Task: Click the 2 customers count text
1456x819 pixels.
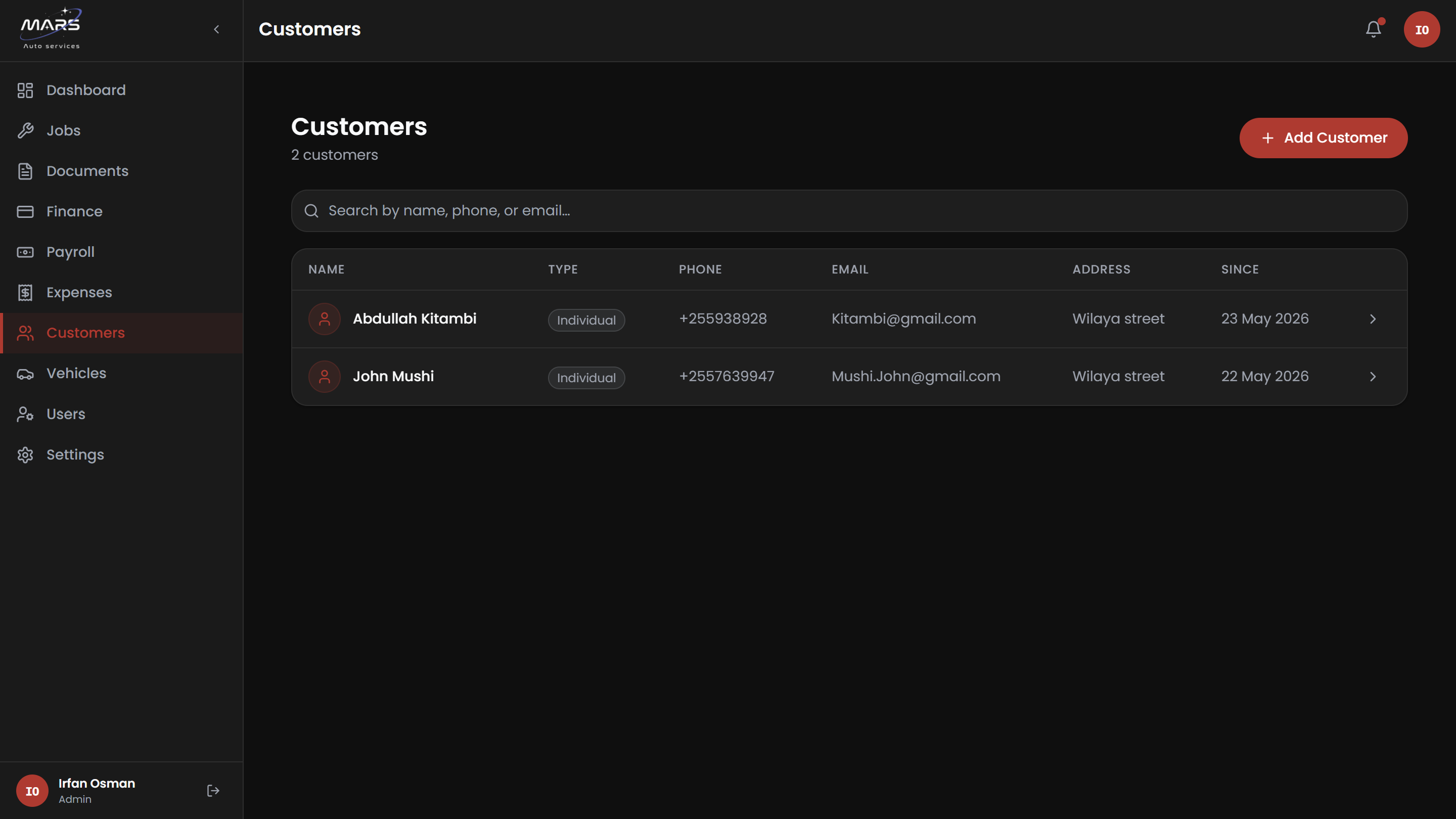Action: [334, 155]
